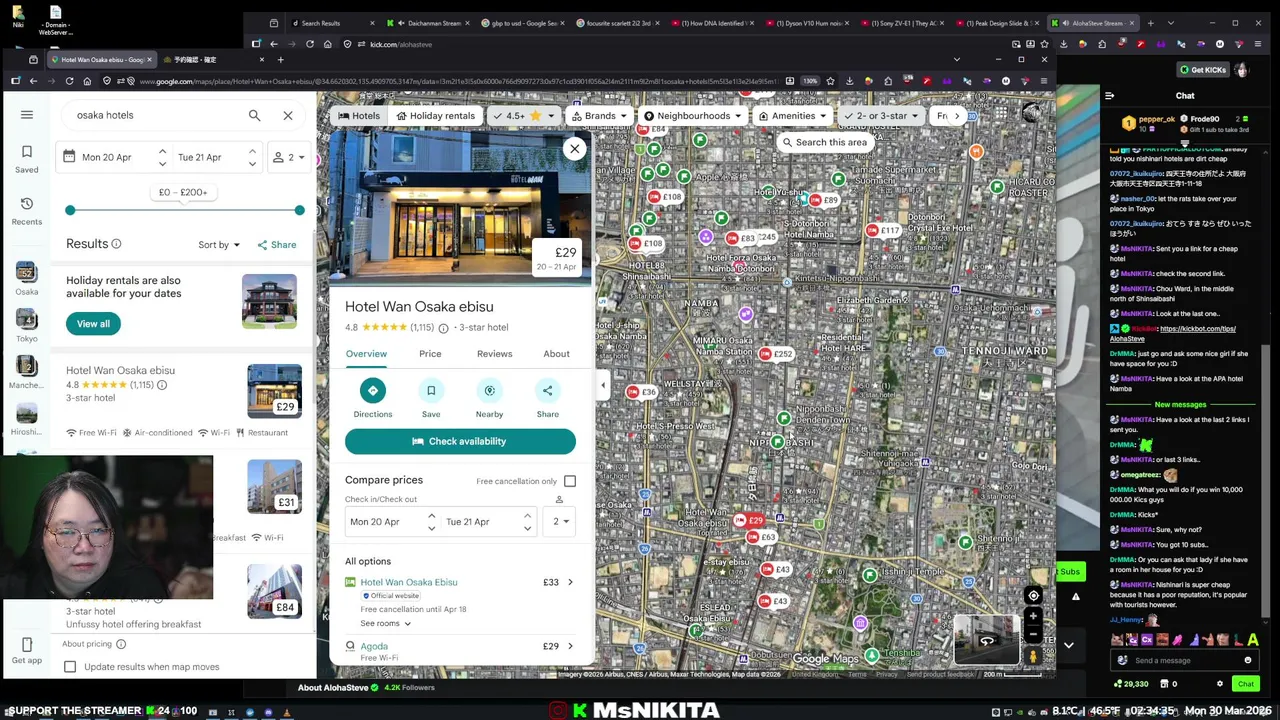Collapse the side panel arrow on map
The width and height of the screenshot is (1280, 720).
coord(602,385)
